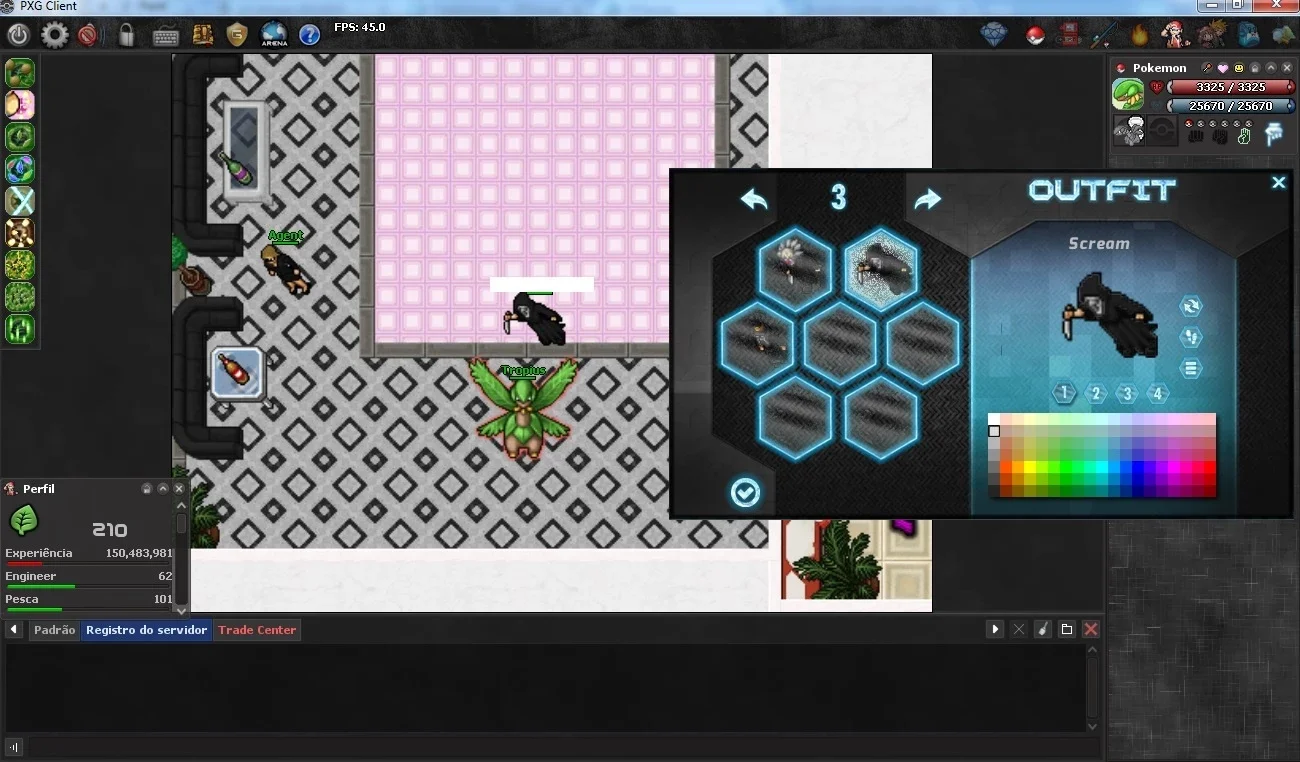Select the fishing rod icon
This screenshot has height=762, width=1300.
(1104, 35)
